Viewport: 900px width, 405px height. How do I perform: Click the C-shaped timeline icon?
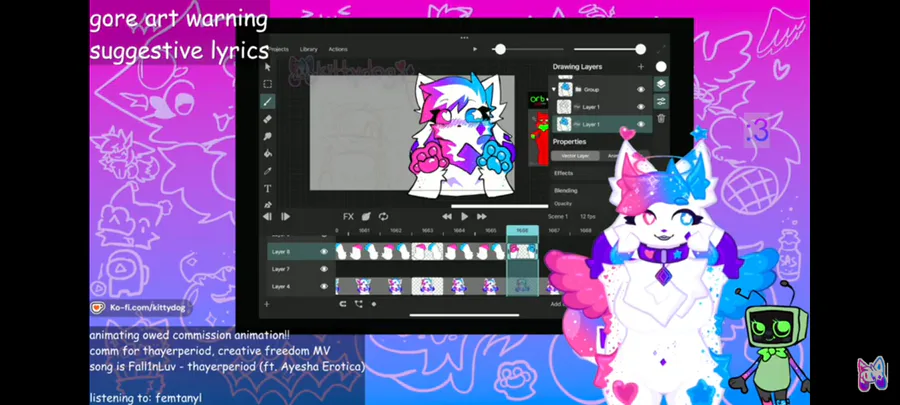(343, 304)
